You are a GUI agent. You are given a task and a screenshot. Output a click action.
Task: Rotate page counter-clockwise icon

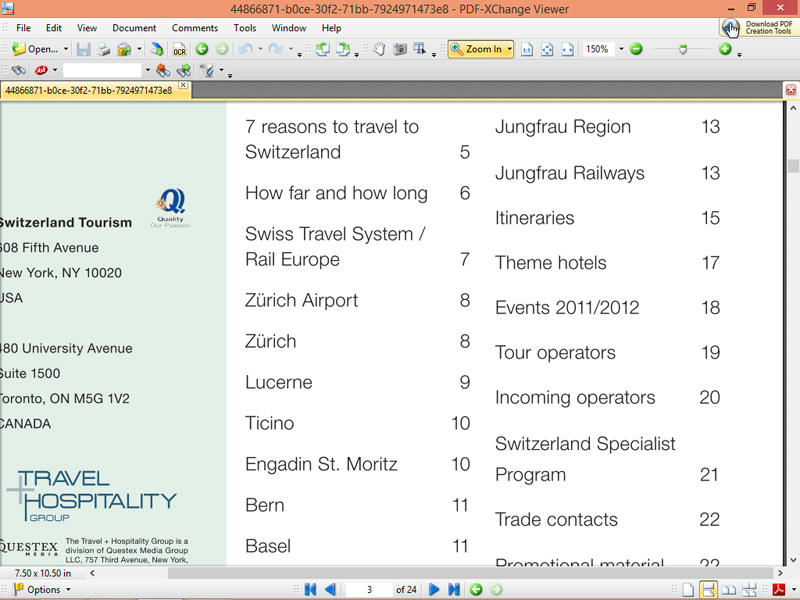(322, 49)
